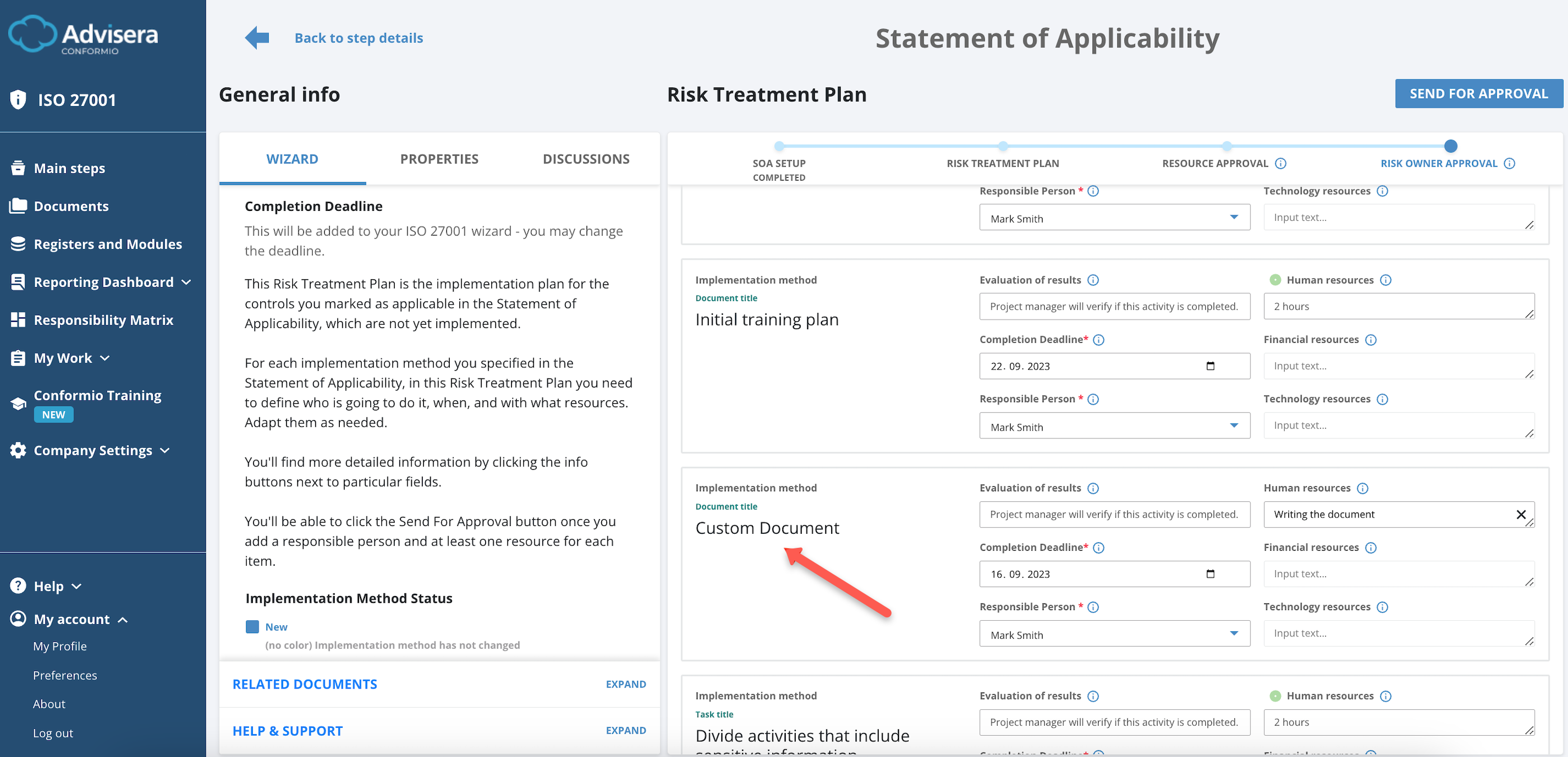The height and width of the screenshot is (757, 1568).
Task: Switch to the Properties tab
Action: click(439, 158)
